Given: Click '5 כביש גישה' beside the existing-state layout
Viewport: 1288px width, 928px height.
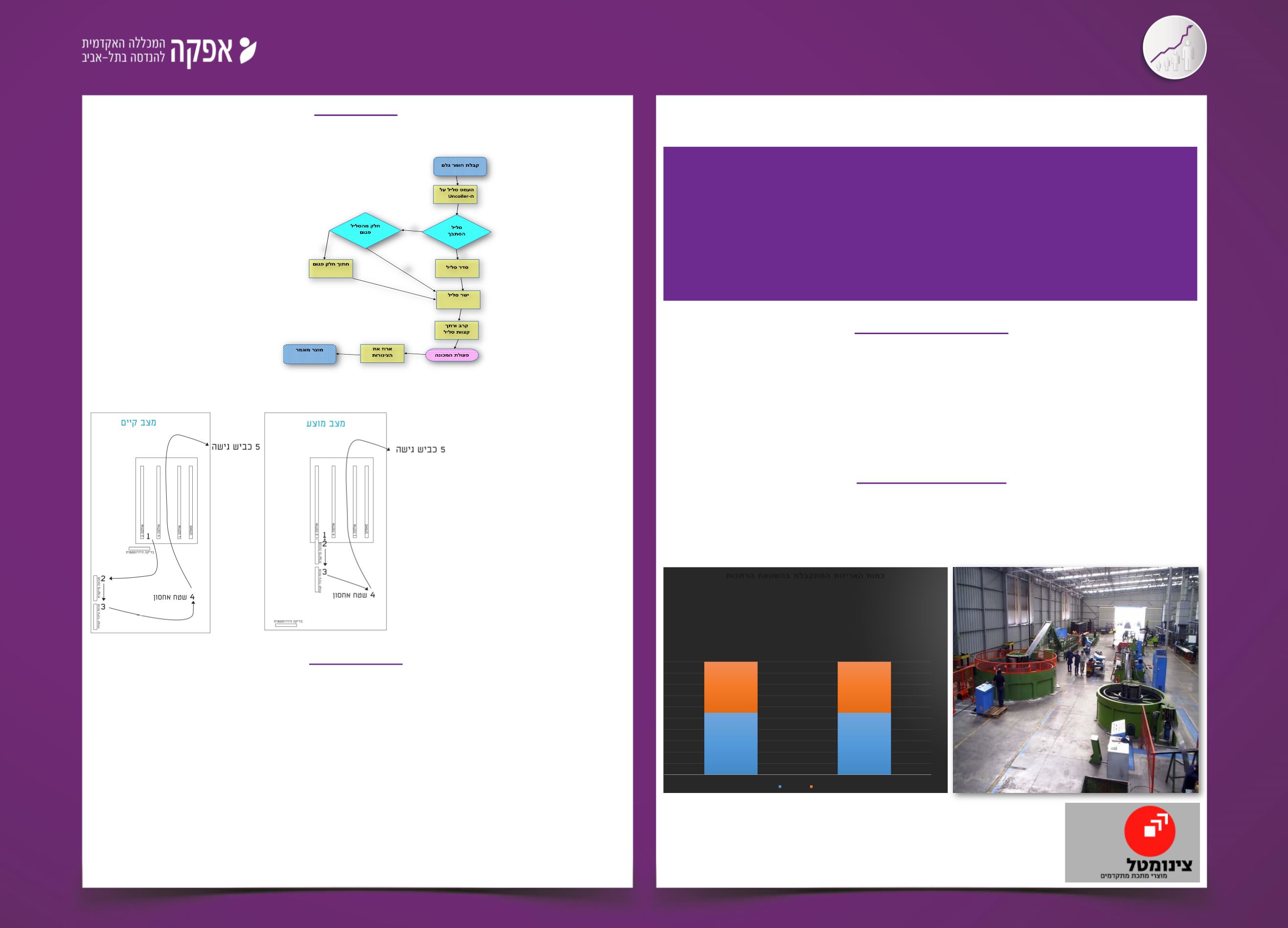Looking at the screenshot, I should point(236,447).
